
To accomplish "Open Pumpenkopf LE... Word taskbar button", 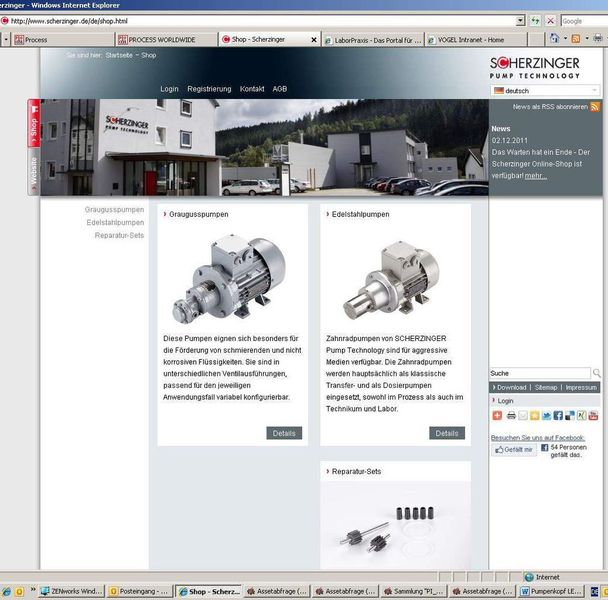I will 551,591.
